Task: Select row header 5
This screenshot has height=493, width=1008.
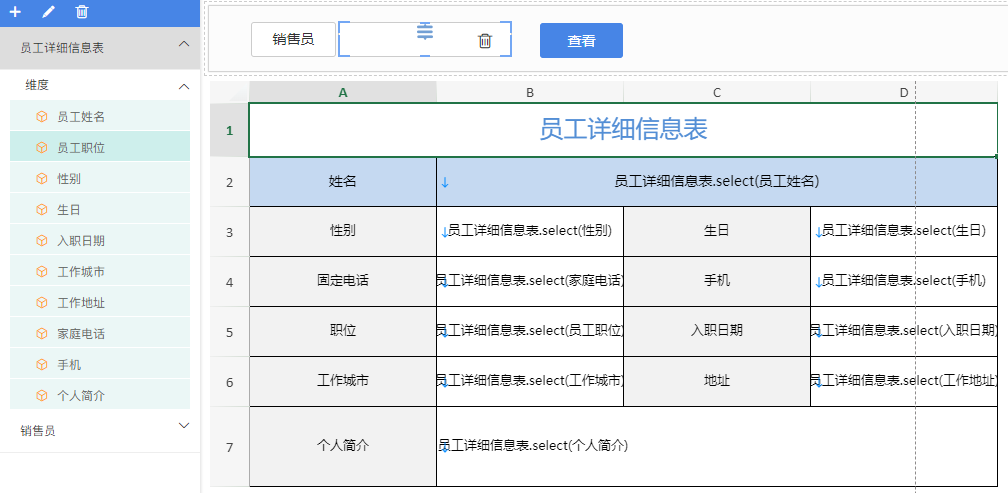Action: pos(230,332)
